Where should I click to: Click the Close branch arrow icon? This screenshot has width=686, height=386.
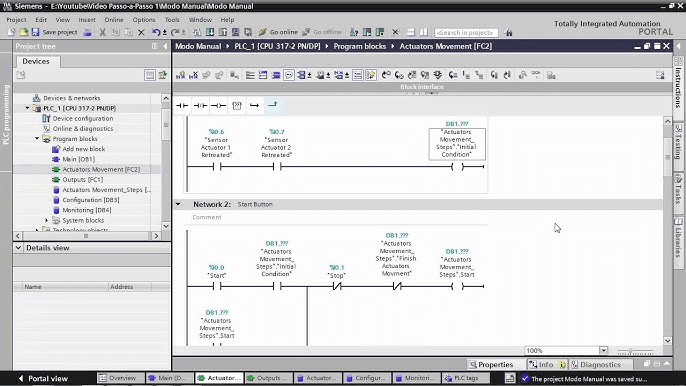pyautogui.click(x=273, y=105)
